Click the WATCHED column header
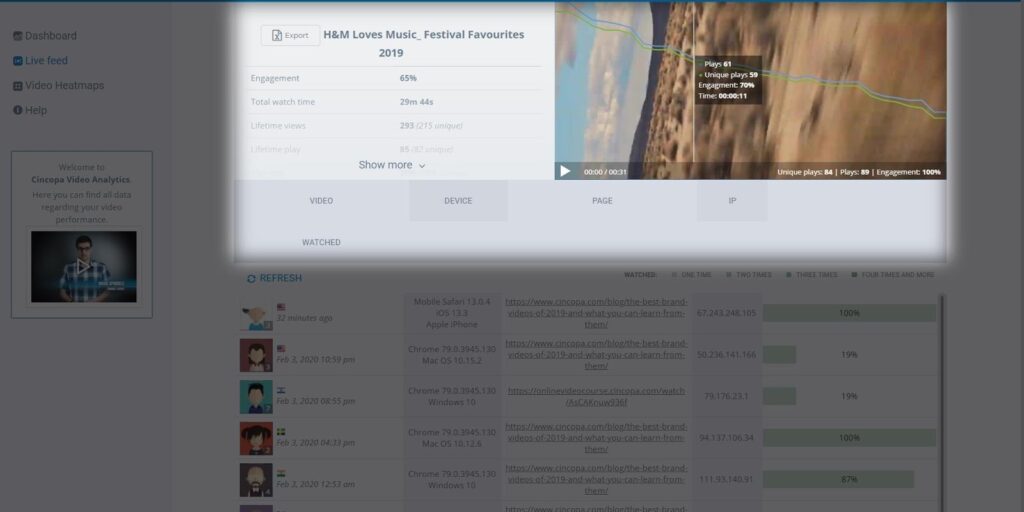The image size is (1024, 512). [x=321, y=242]
